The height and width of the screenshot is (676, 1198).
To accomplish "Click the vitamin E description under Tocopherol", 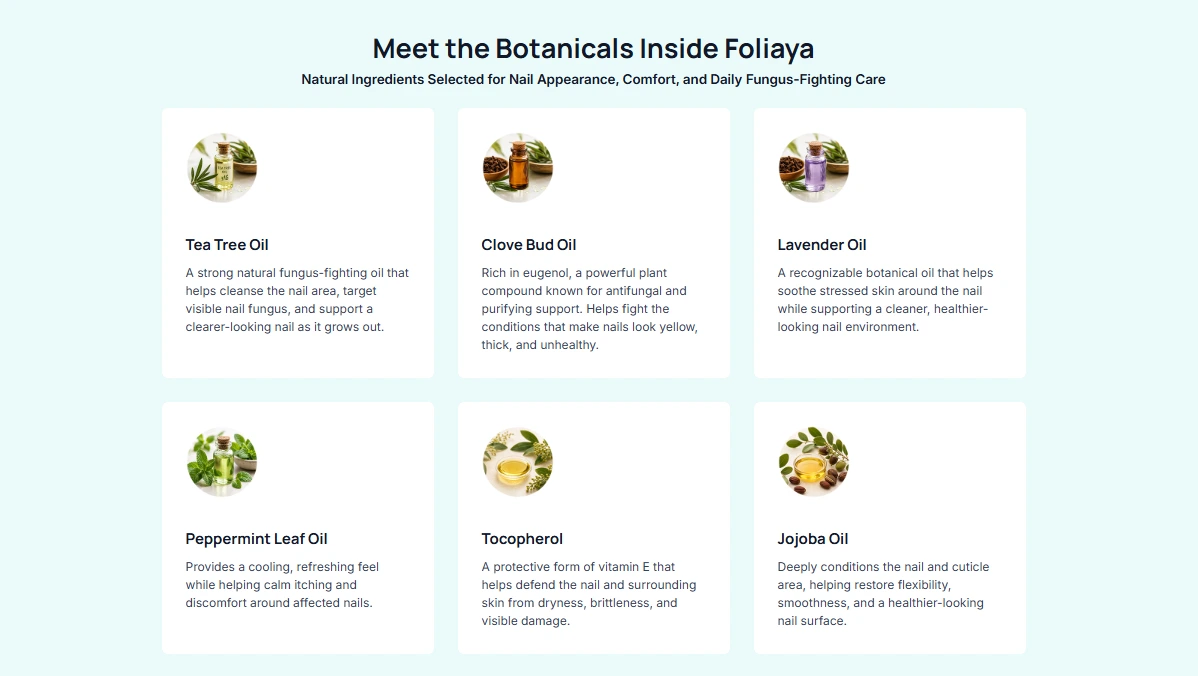I will point(589,594).
